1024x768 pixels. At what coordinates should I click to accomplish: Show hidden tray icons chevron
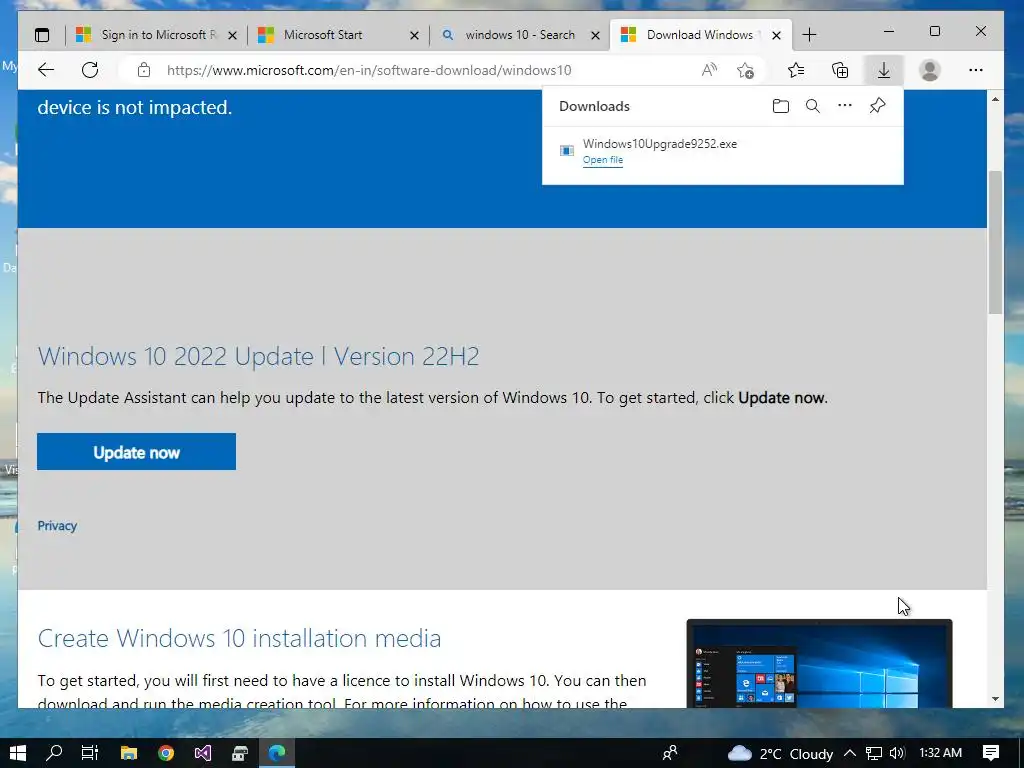pos(850,753)
